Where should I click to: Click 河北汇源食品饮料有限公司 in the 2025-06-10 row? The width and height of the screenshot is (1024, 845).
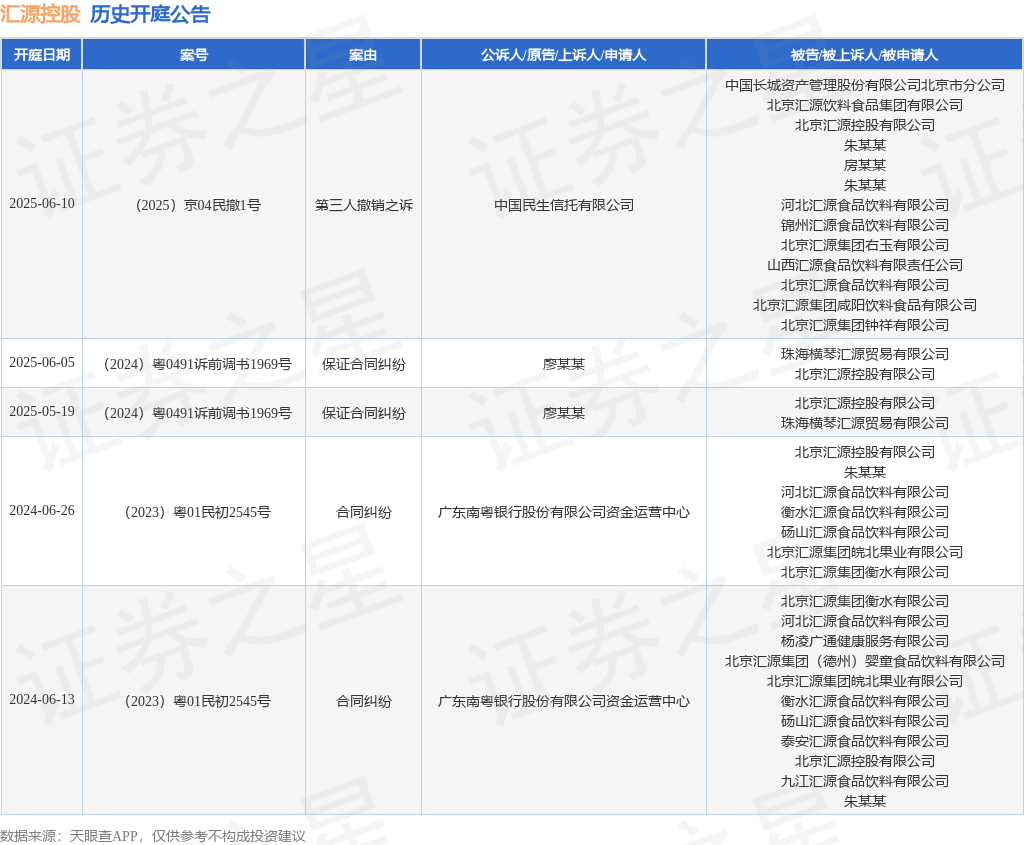[x=865, y=205]
